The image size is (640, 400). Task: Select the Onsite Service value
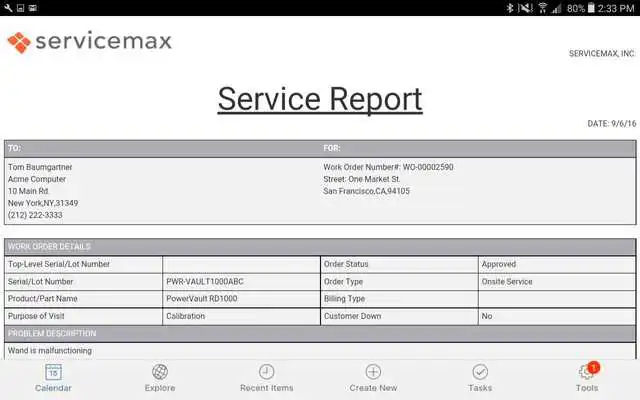point(507,282)
